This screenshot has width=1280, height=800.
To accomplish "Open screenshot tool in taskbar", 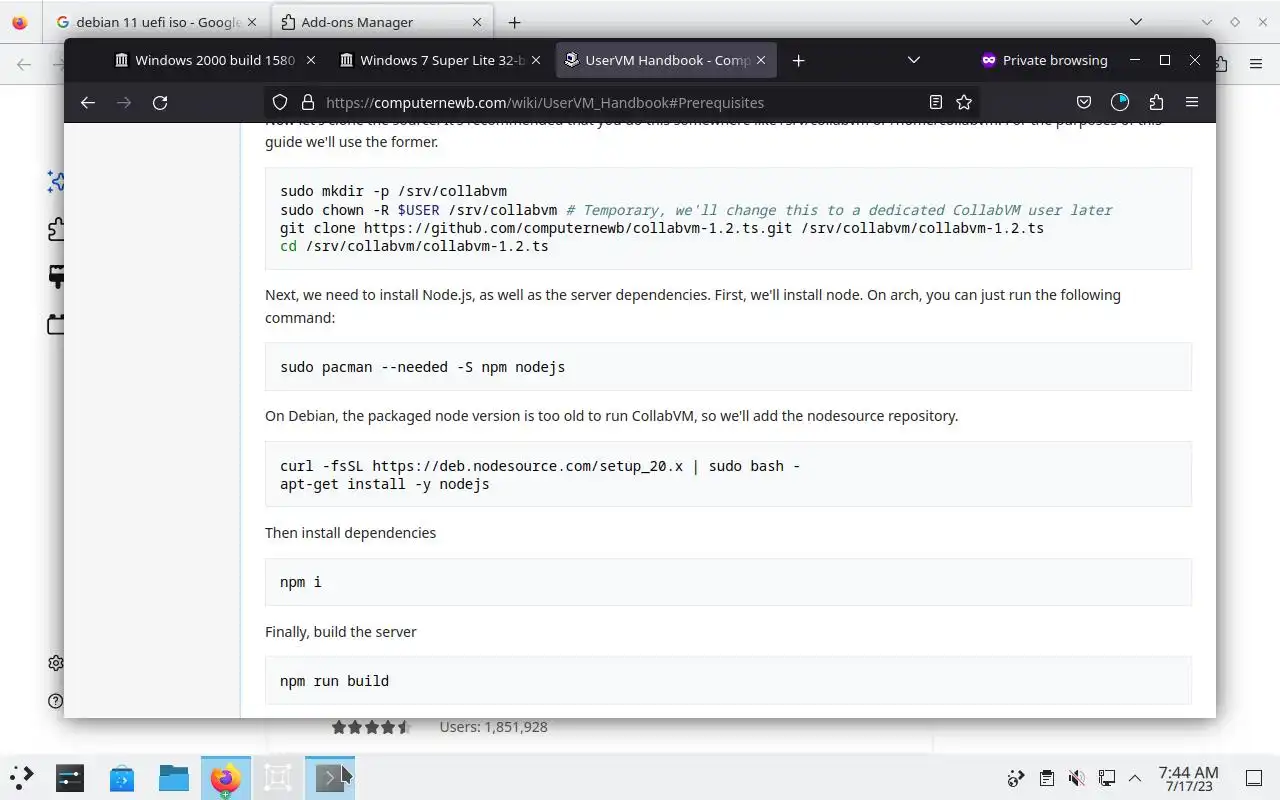I will pos(278,777).
